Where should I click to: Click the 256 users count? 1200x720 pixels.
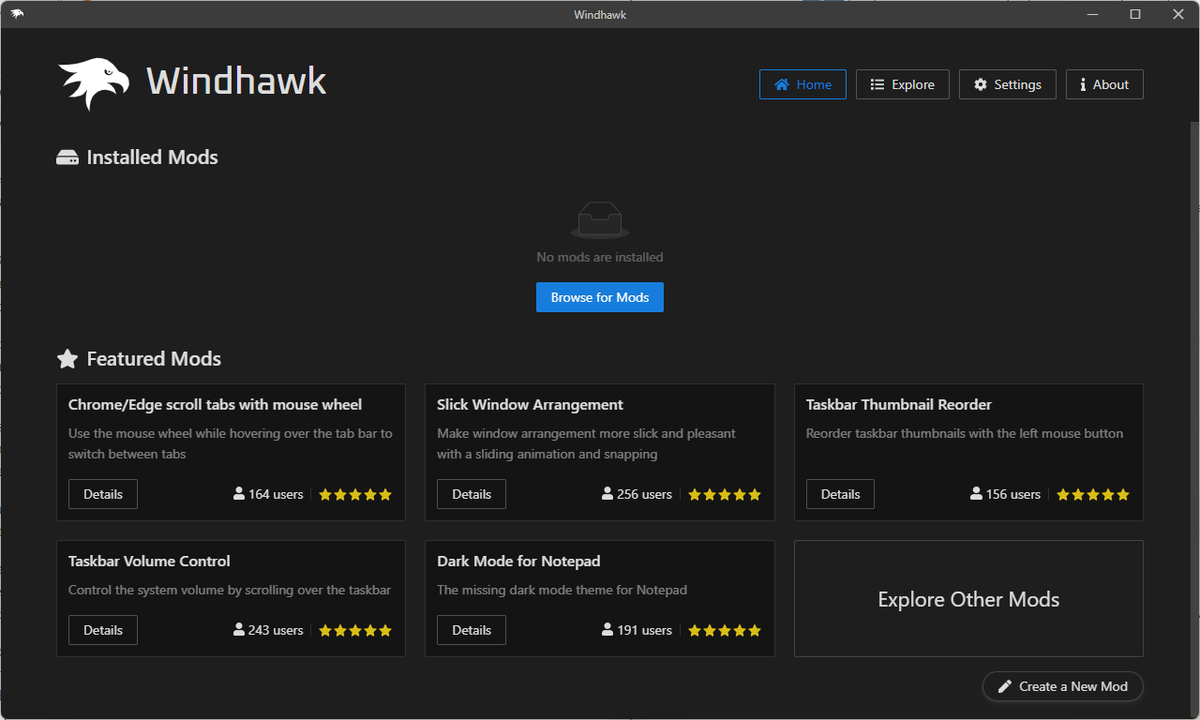(637, 494)
